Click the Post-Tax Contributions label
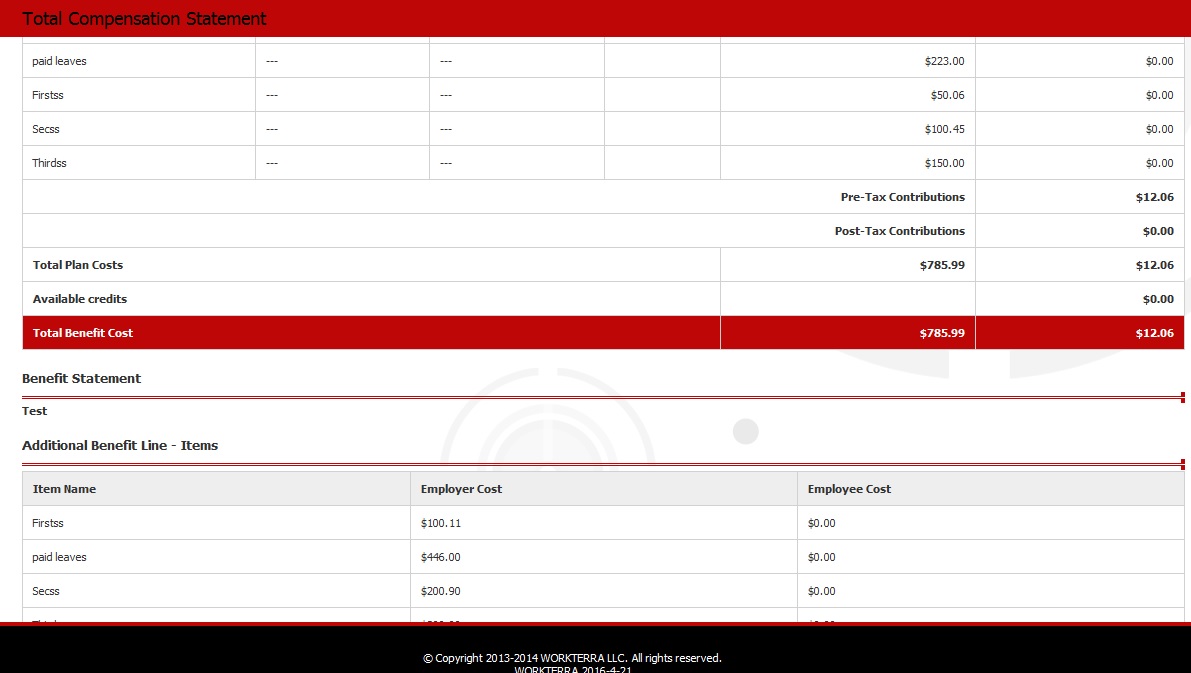1191x673 pixels. (899, 231)
